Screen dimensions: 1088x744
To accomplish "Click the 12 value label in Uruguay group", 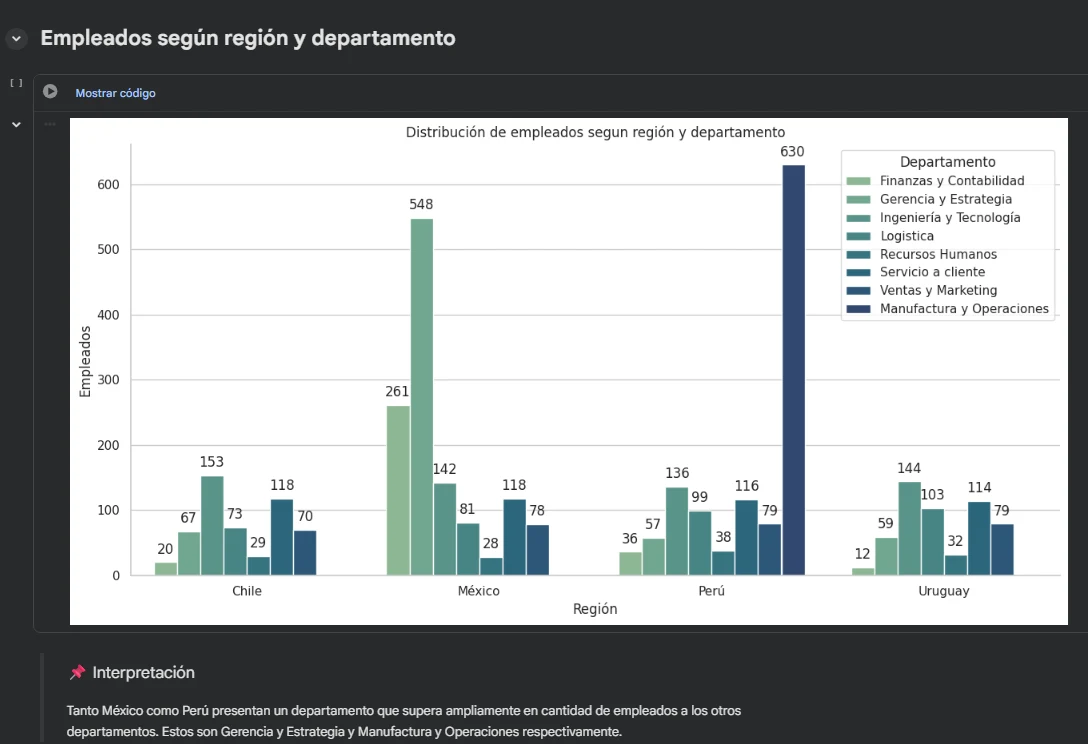I will pos(862,554).
